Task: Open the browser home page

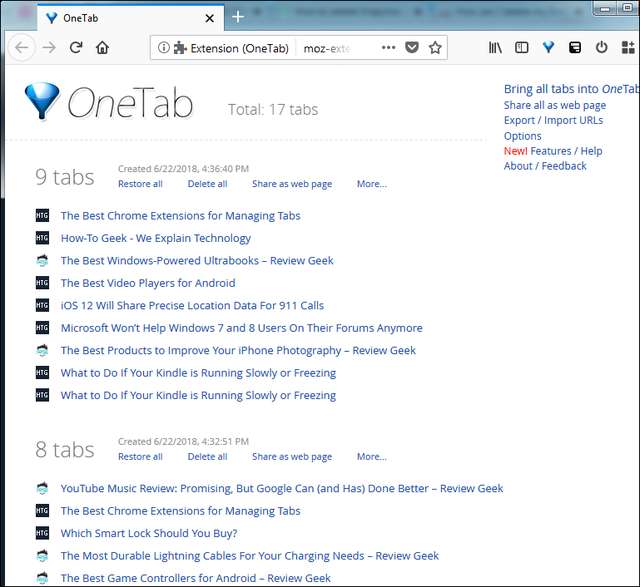Action: pyautogui.click(x=102, y=48)
